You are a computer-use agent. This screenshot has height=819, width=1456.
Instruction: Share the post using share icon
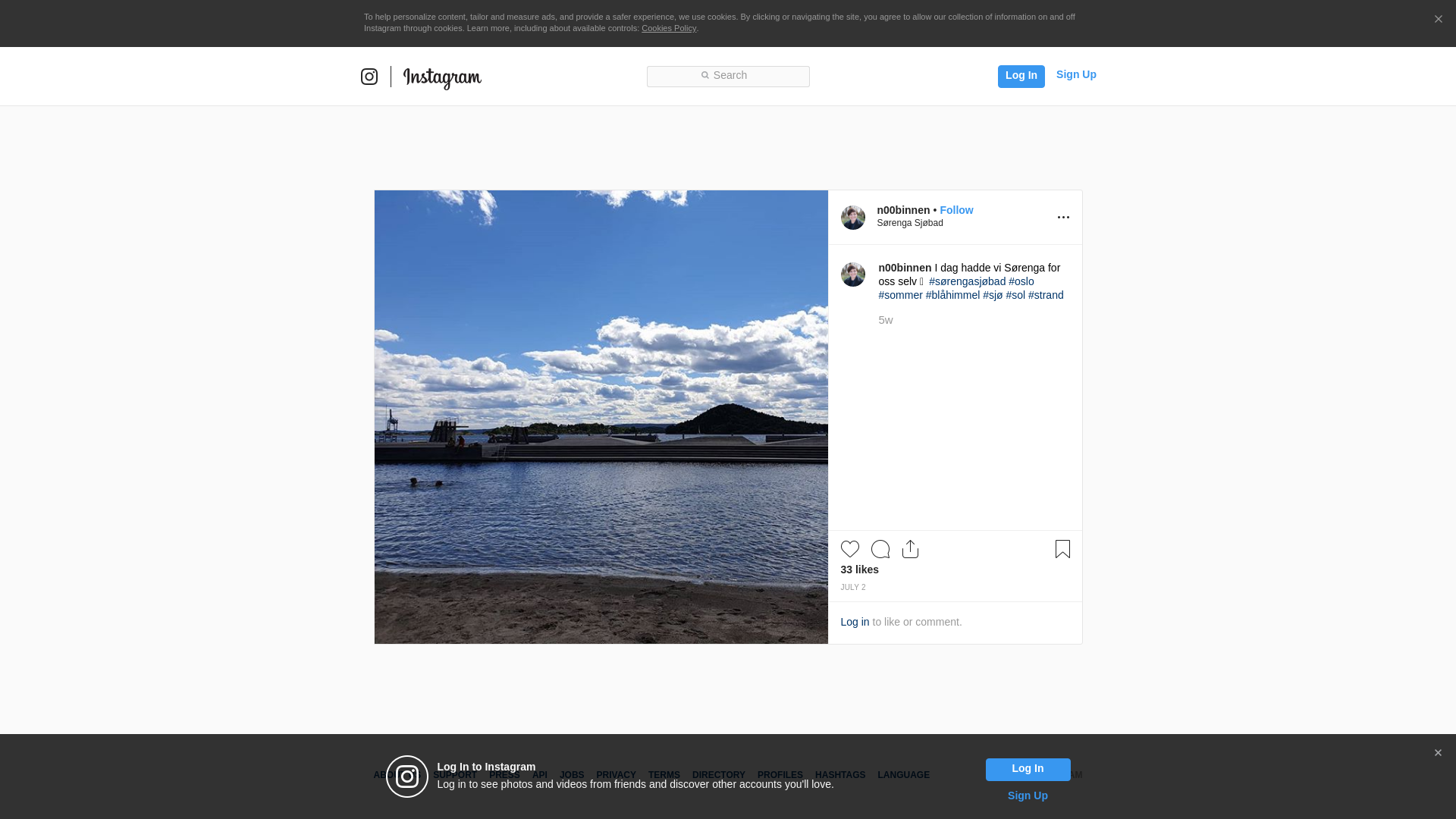[x=910, y=549]
